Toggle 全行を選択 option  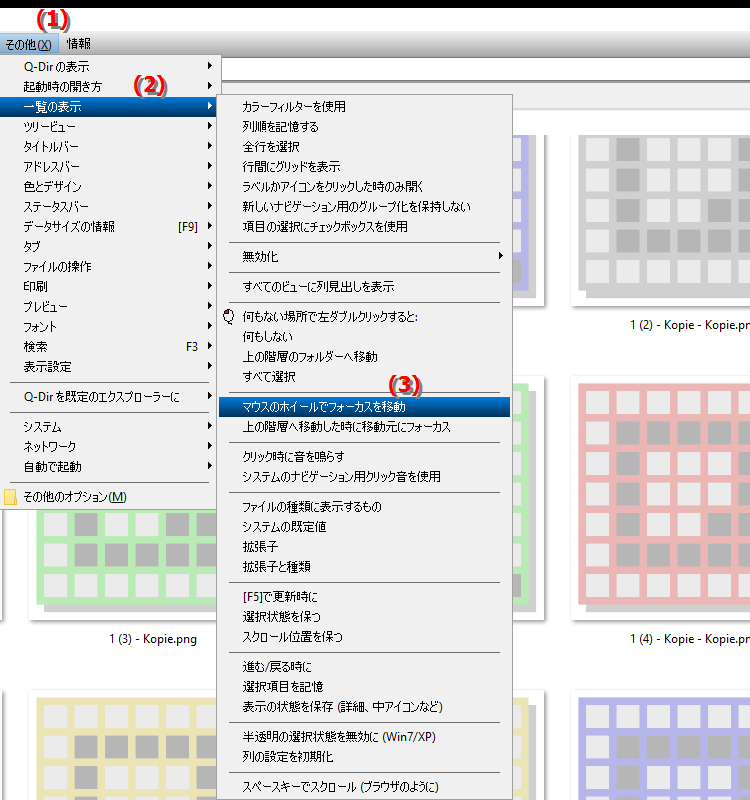coord(364,146)
